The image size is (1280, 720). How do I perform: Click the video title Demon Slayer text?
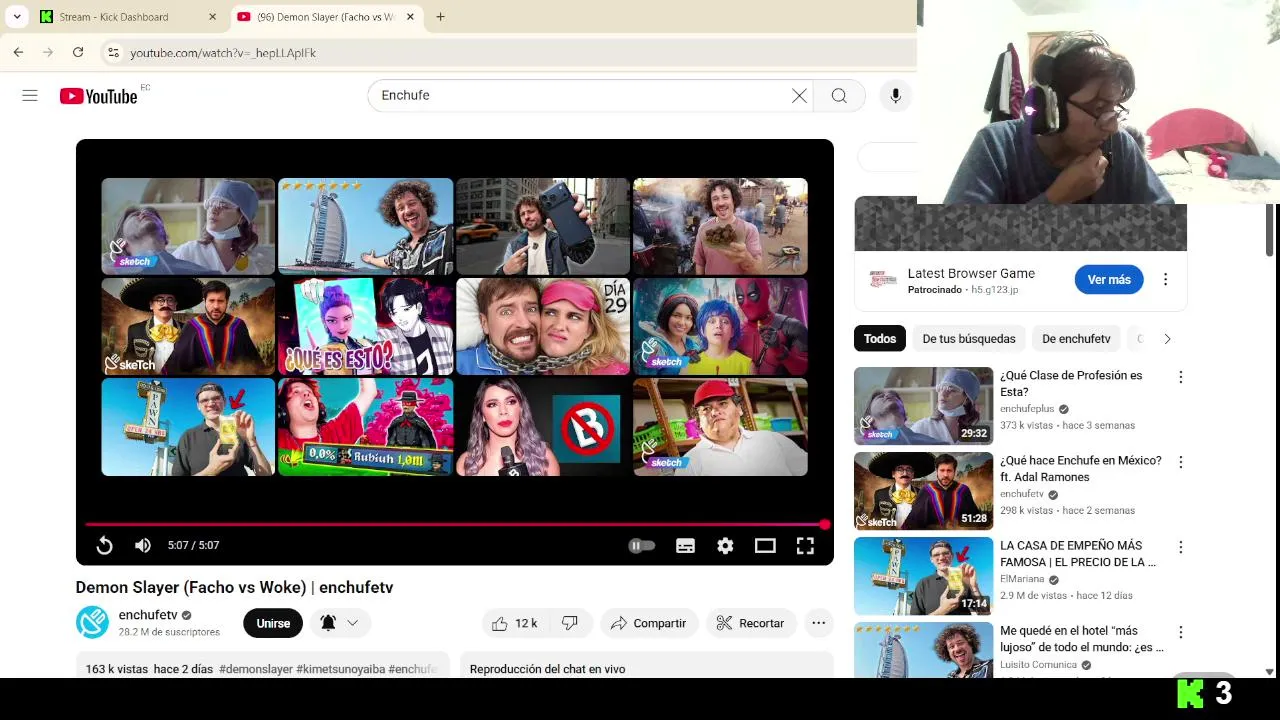[x=234, y=587]
